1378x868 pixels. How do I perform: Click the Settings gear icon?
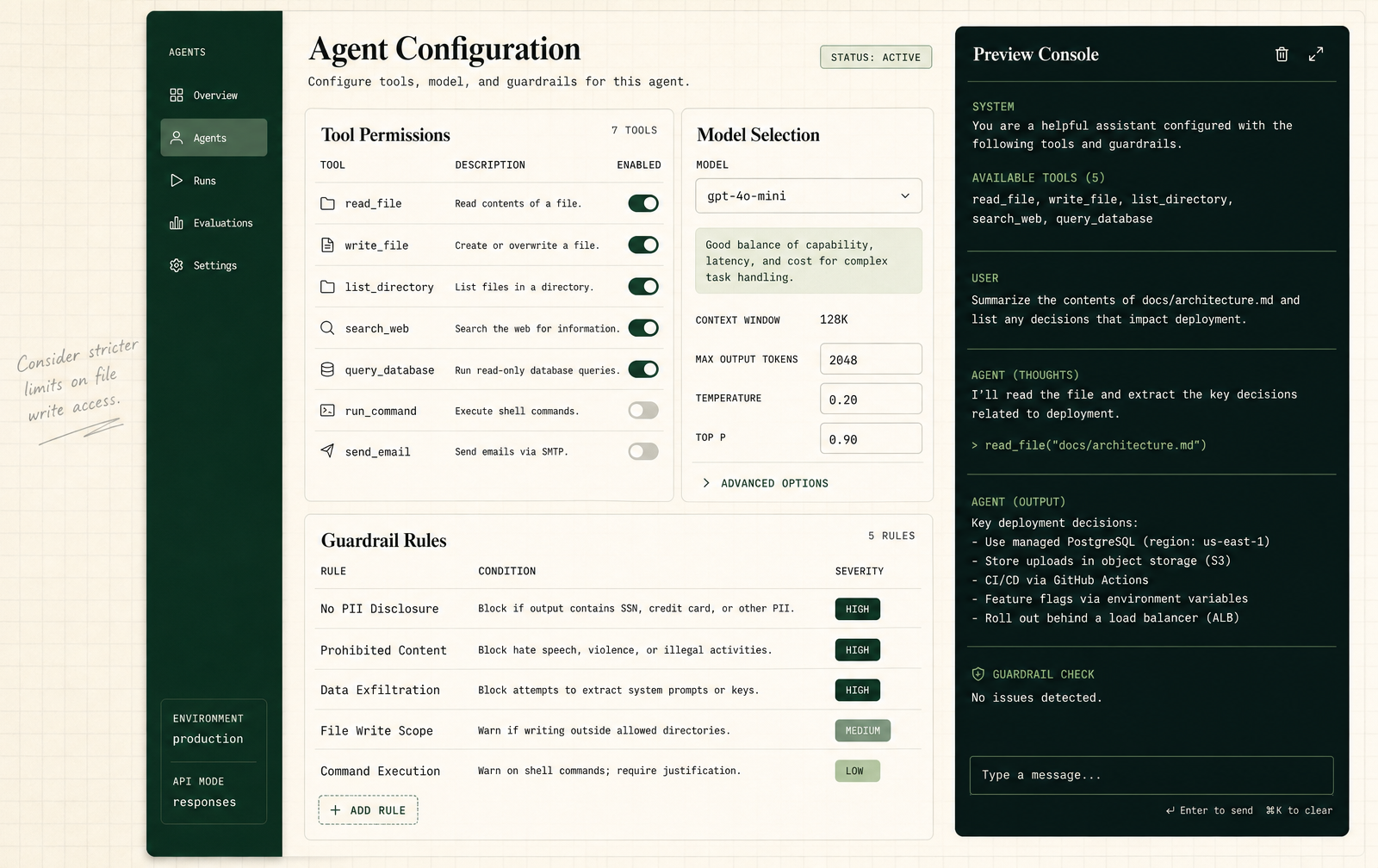tap(177, 265)
